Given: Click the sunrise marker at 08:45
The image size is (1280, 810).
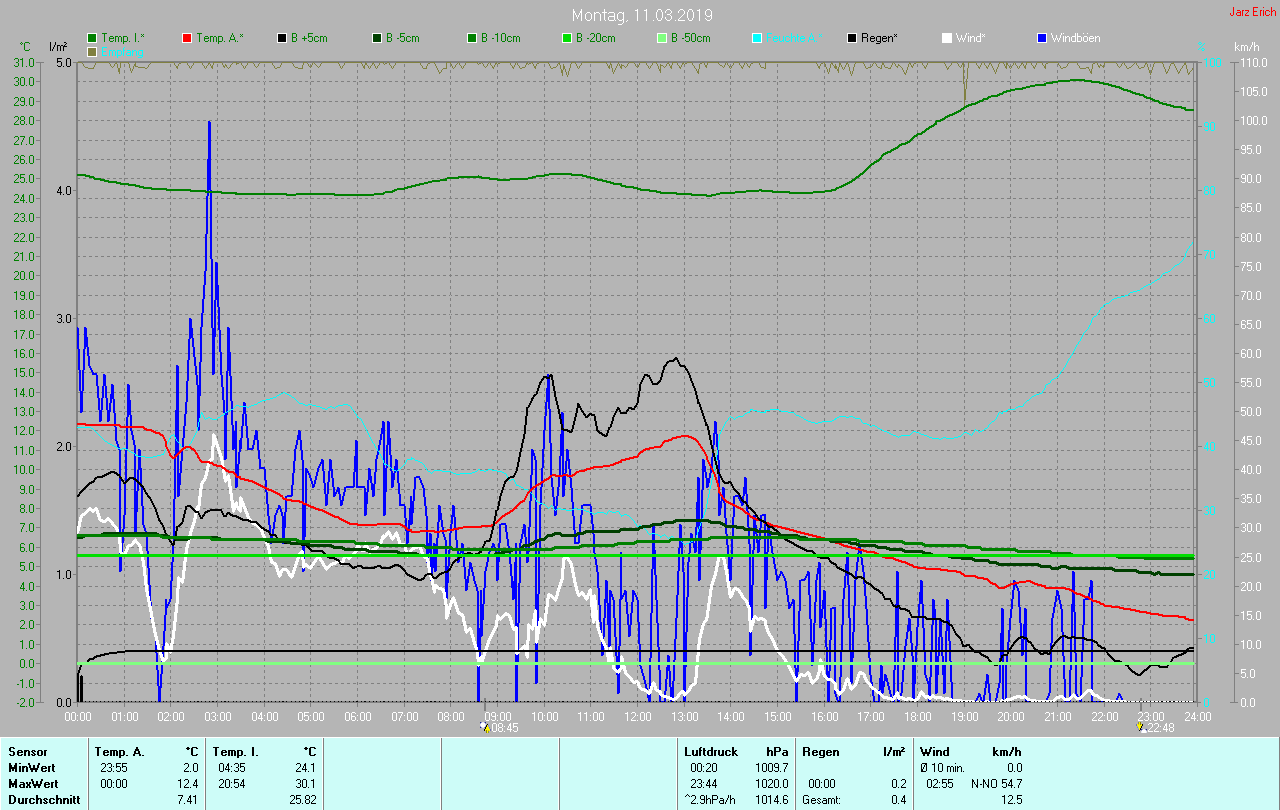Looking at the screenshot, I should pyautogui.click(x=486, y=727).
